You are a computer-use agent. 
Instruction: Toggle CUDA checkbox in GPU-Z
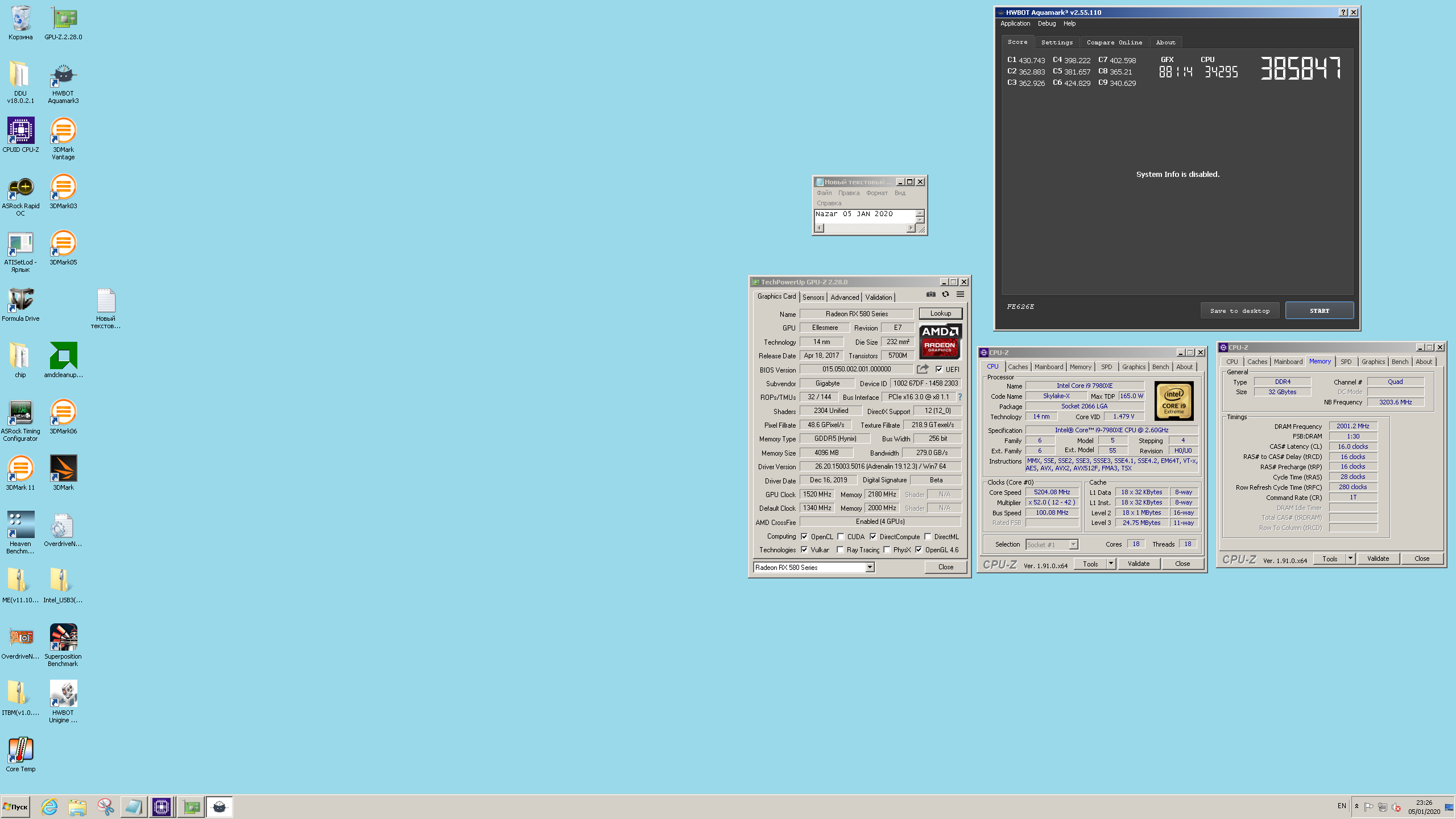[841, 536]
